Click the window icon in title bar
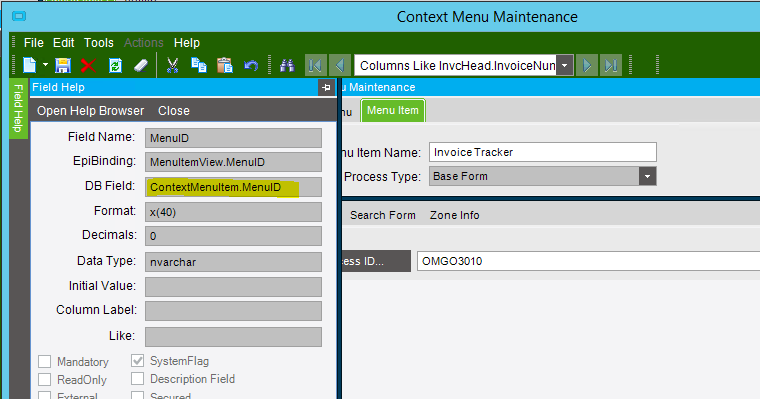760x399 pixels. point(19,16)
